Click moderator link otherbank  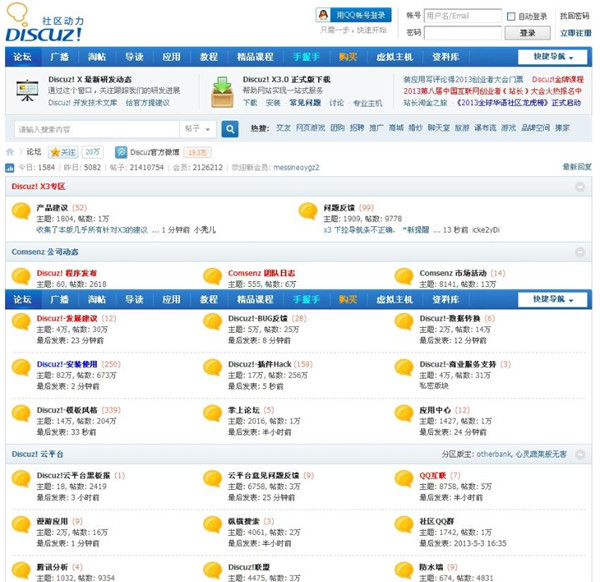click(x=494, y=454)
